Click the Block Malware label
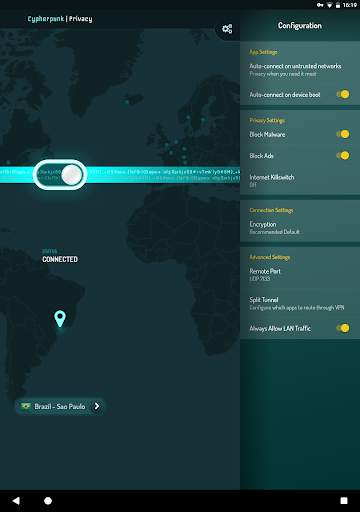 pos(267,135)
